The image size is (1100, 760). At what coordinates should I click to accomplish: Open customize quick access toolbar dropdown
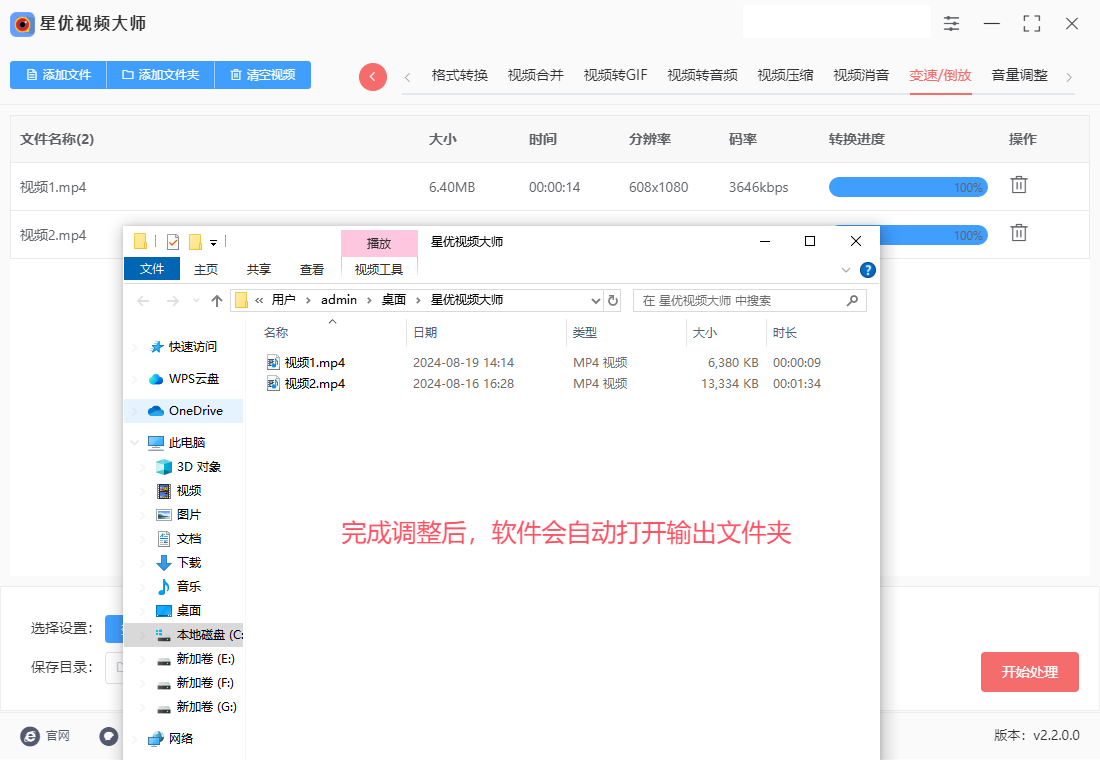213,243
